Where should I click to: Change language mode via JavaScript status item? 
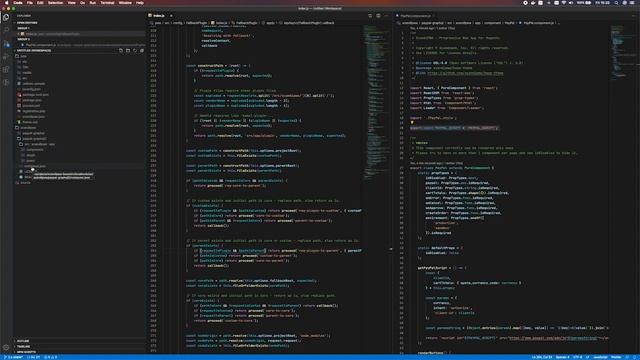pos(600,357)
